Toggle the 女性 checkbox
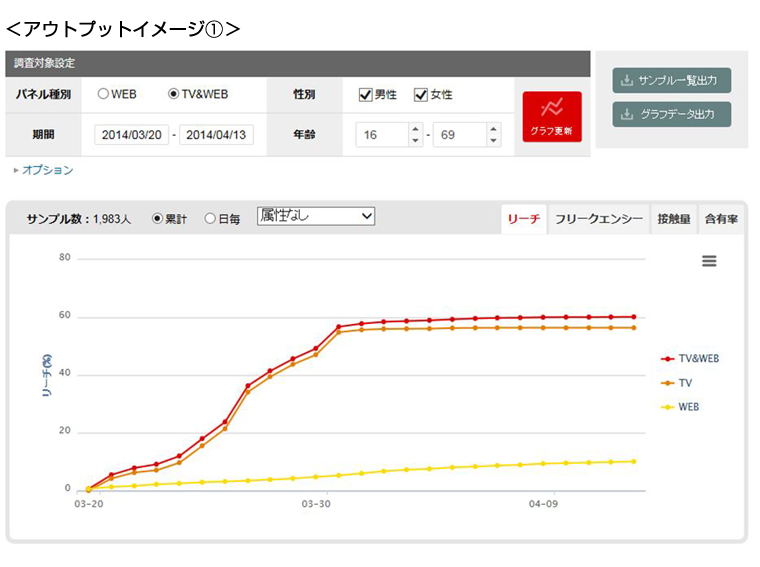The width and height of the screenshot is (760, 567). (421, 95)
